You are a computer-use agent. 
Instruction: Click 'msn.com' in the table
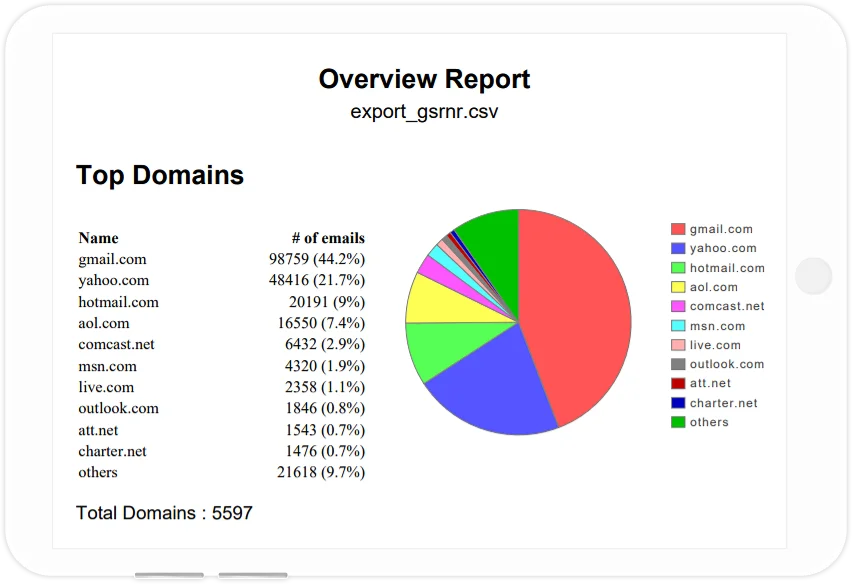pyautogui.click(x=108, y=366)
